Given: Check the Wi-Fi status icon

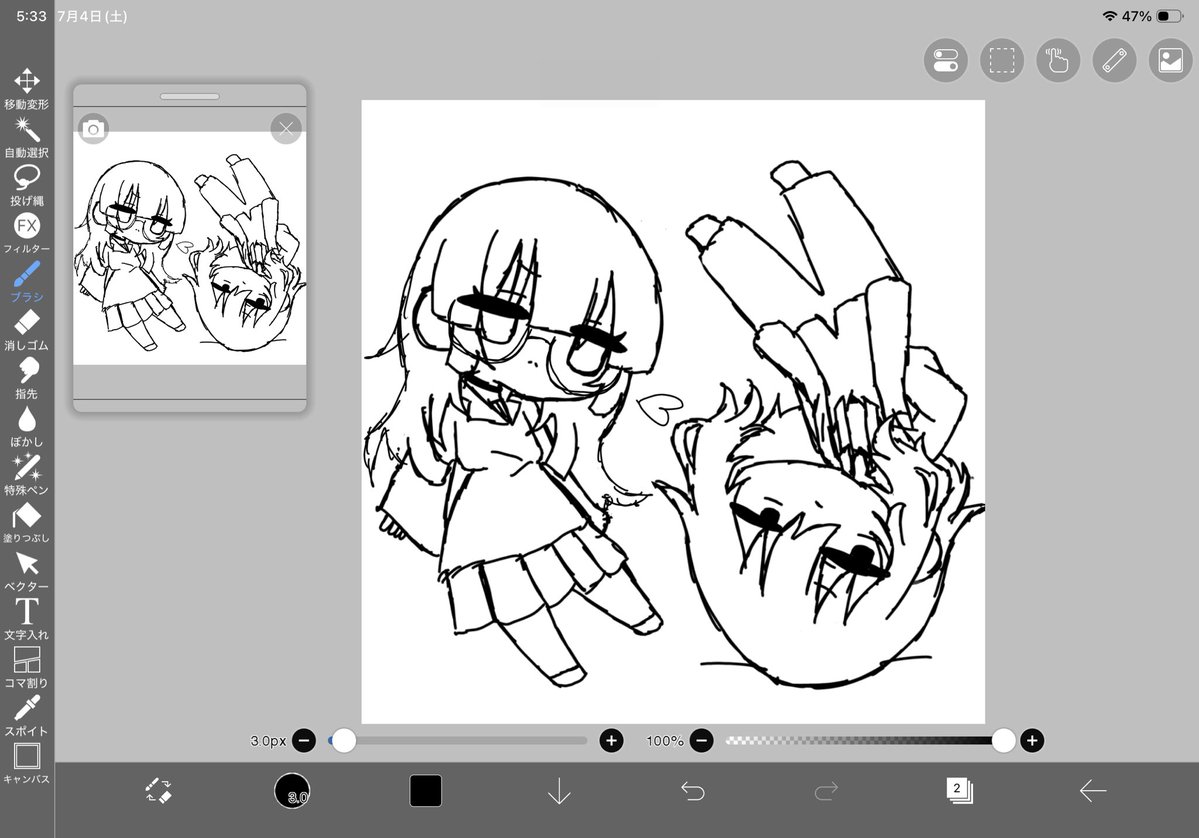Looking at the screenshot, I should (x=1110, y=16).
